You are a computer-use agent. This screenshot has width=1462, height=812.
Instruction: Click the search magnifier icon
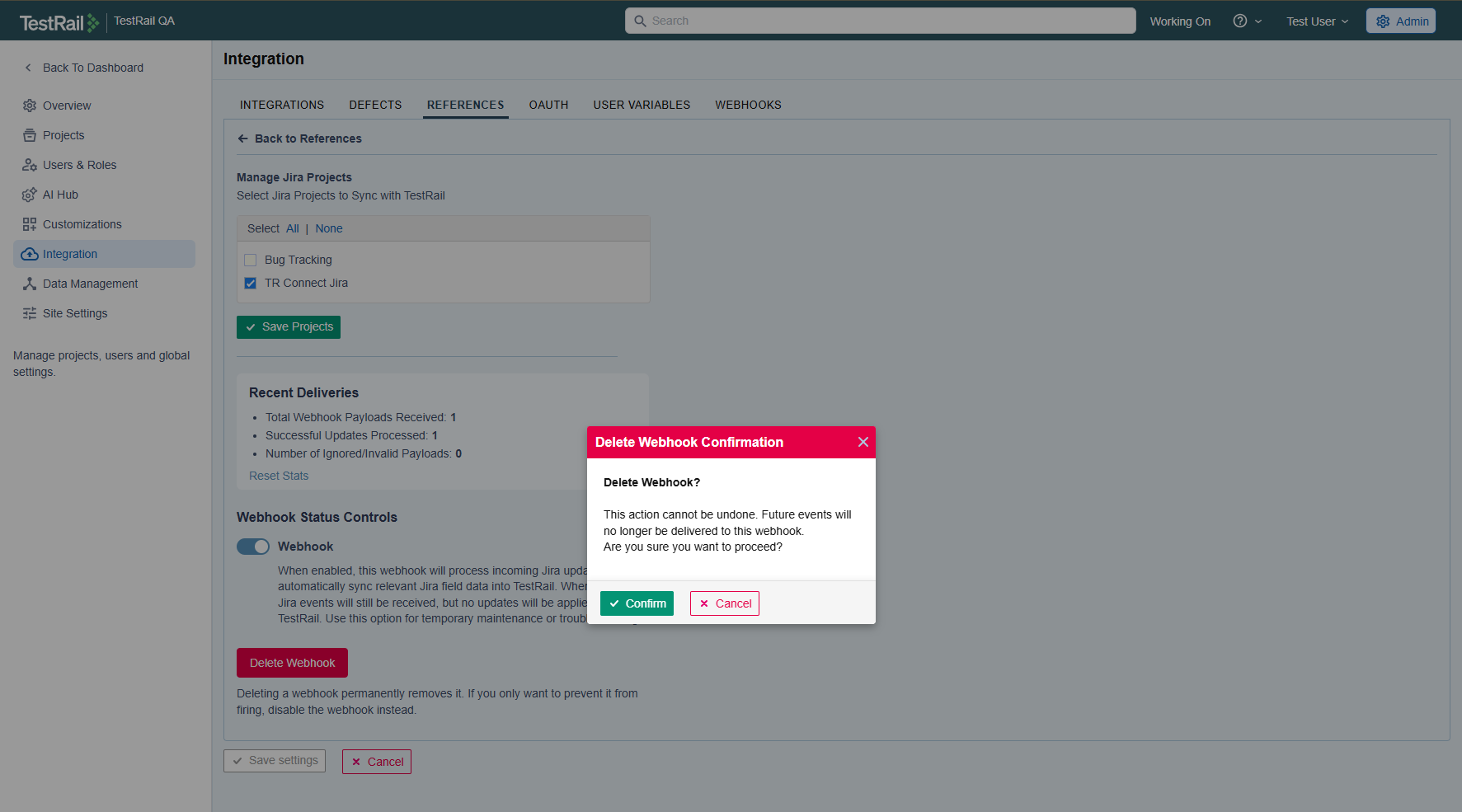point(640,21)
